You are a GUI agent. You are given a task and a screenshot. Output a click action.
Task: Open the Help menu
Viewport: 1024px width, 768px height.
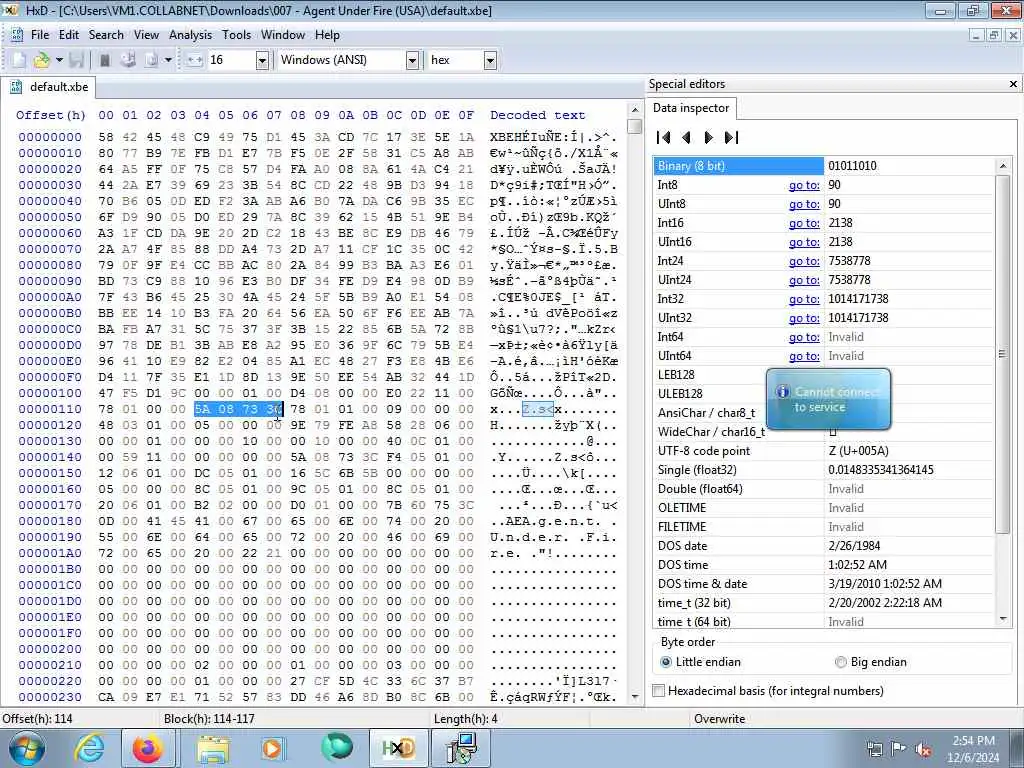(327, 35)
